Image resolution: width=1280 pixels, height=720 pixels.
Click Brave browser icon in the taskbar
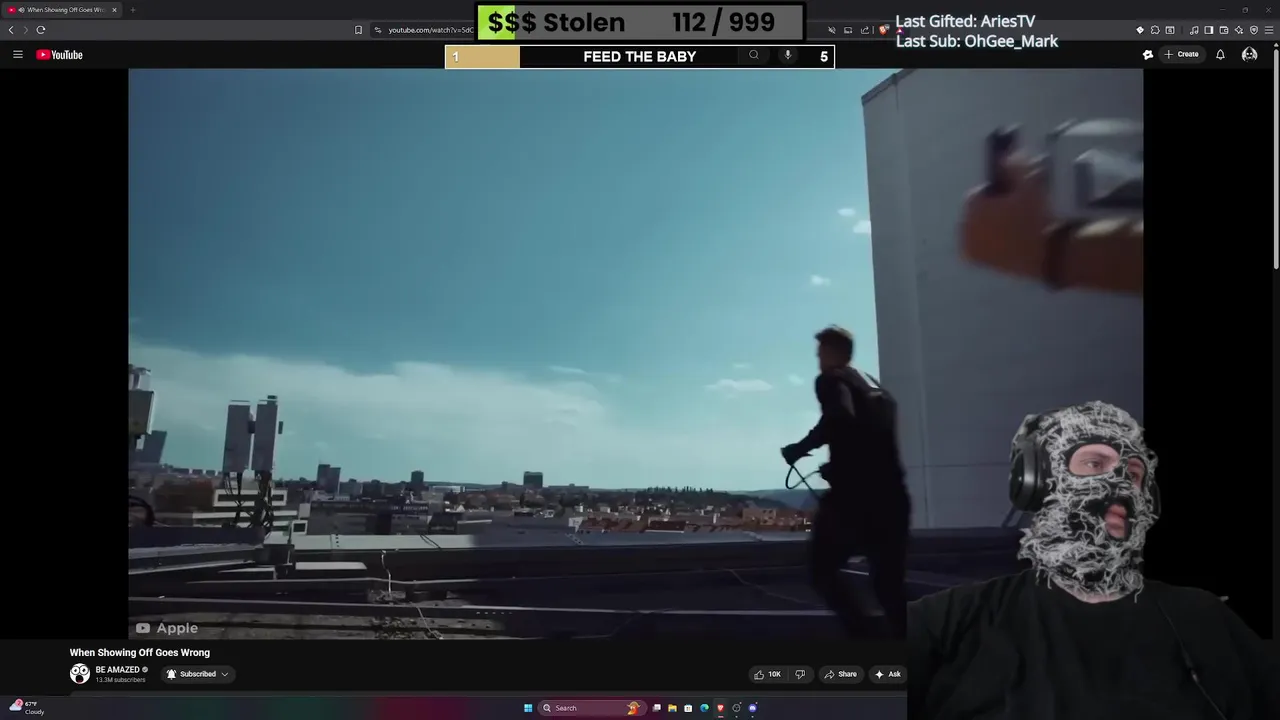click(720, 708)
